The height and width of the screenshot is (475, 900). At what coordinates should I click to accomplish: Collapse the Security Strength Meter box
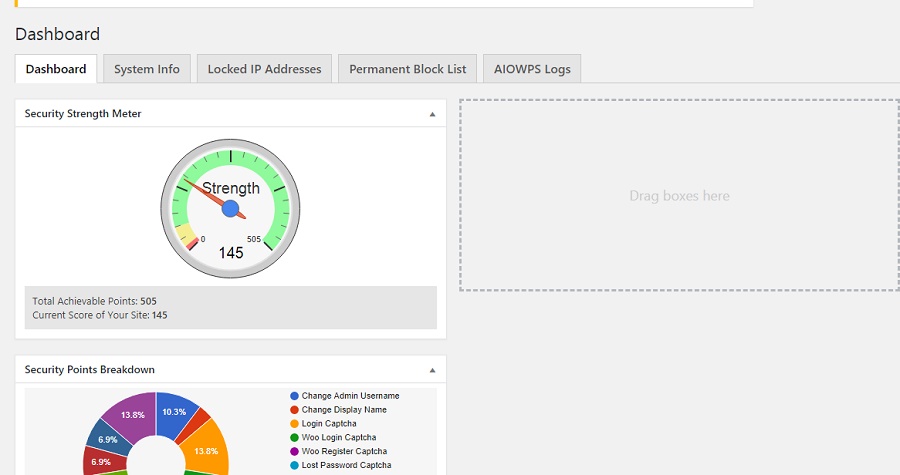(432, 114)
